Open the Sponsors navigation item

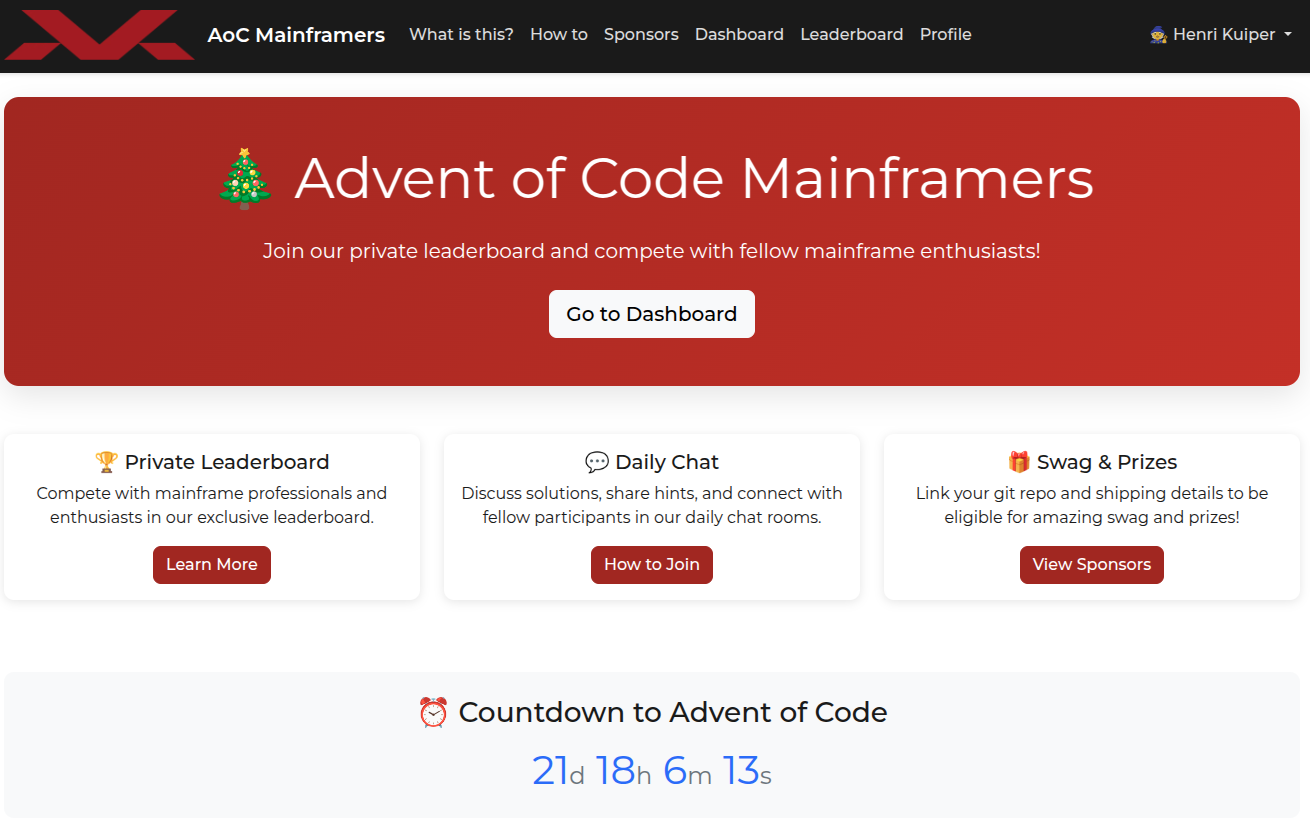(x=641, y=34)
